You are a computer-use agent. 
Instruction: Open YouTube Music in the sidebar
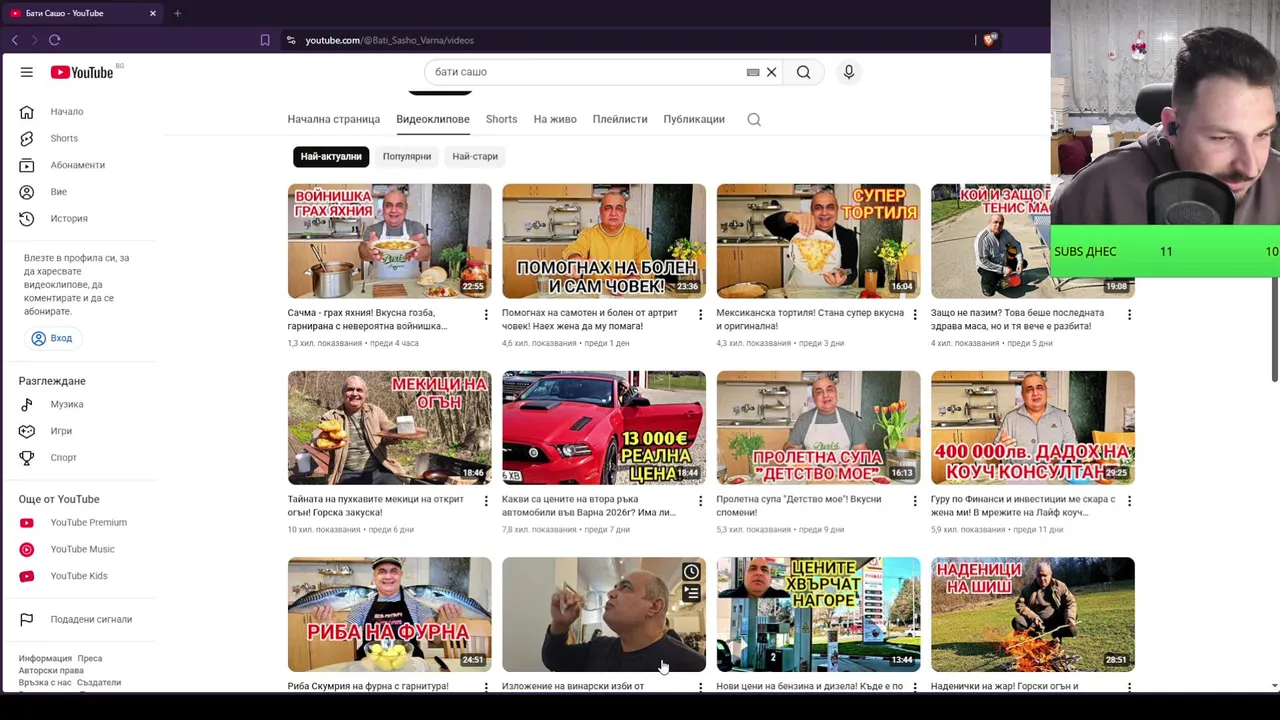coord(82,549)
